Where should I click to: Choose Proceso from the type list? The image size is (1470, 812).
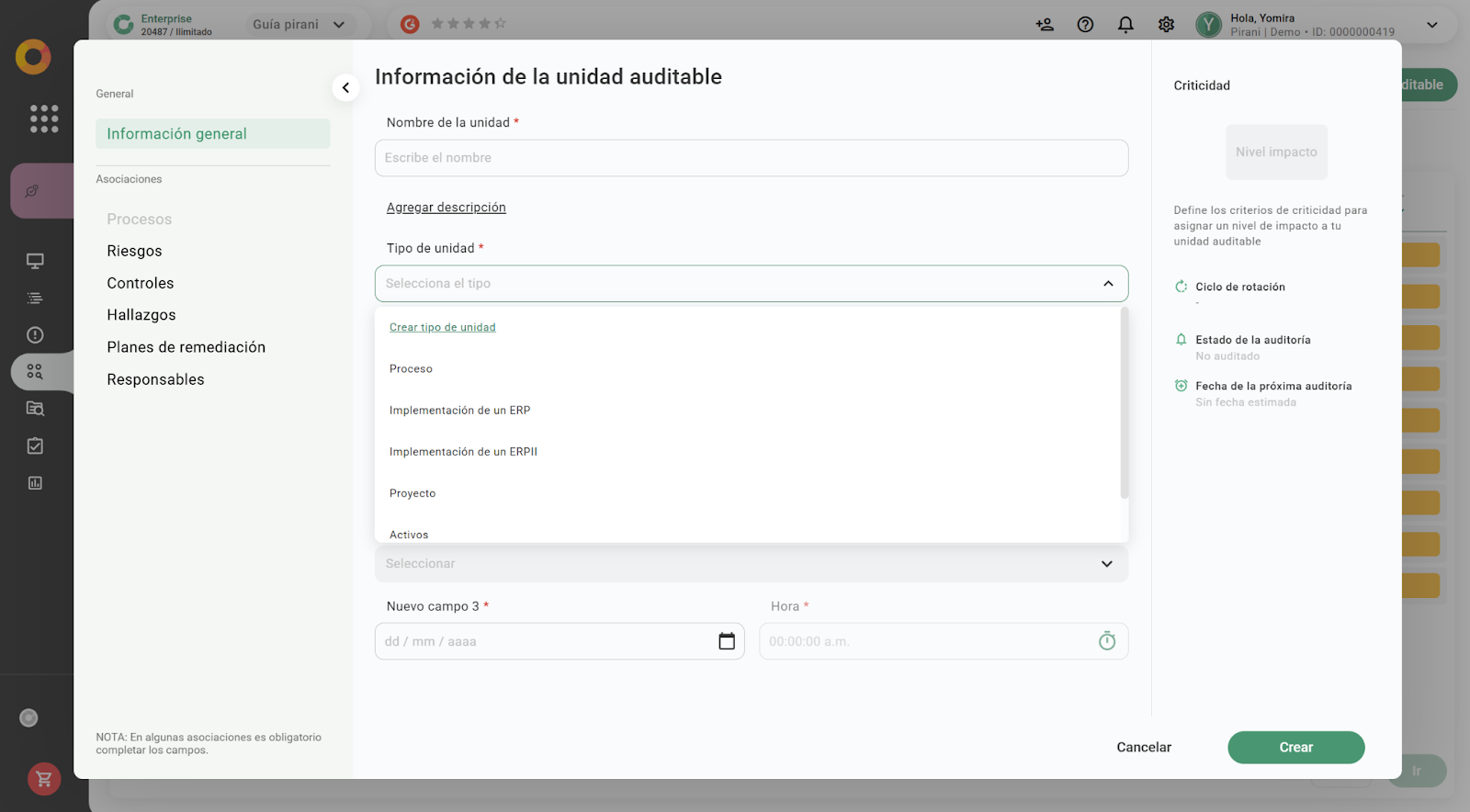click(411, 369)
